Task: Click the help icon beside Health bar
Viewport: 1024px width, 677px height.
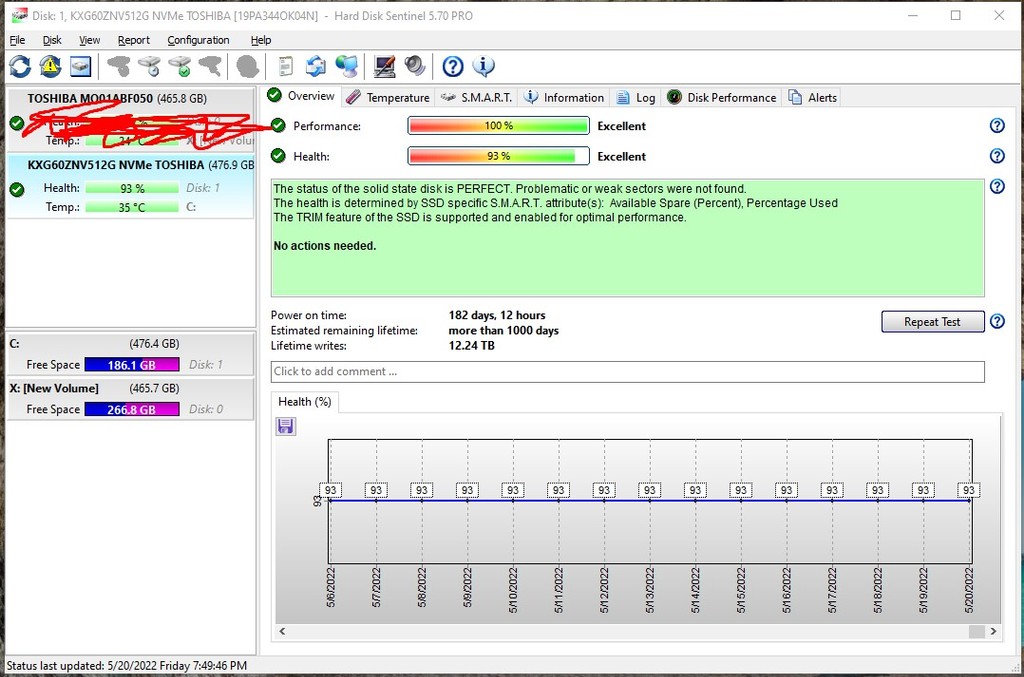Action: click(x=997, y=155)
